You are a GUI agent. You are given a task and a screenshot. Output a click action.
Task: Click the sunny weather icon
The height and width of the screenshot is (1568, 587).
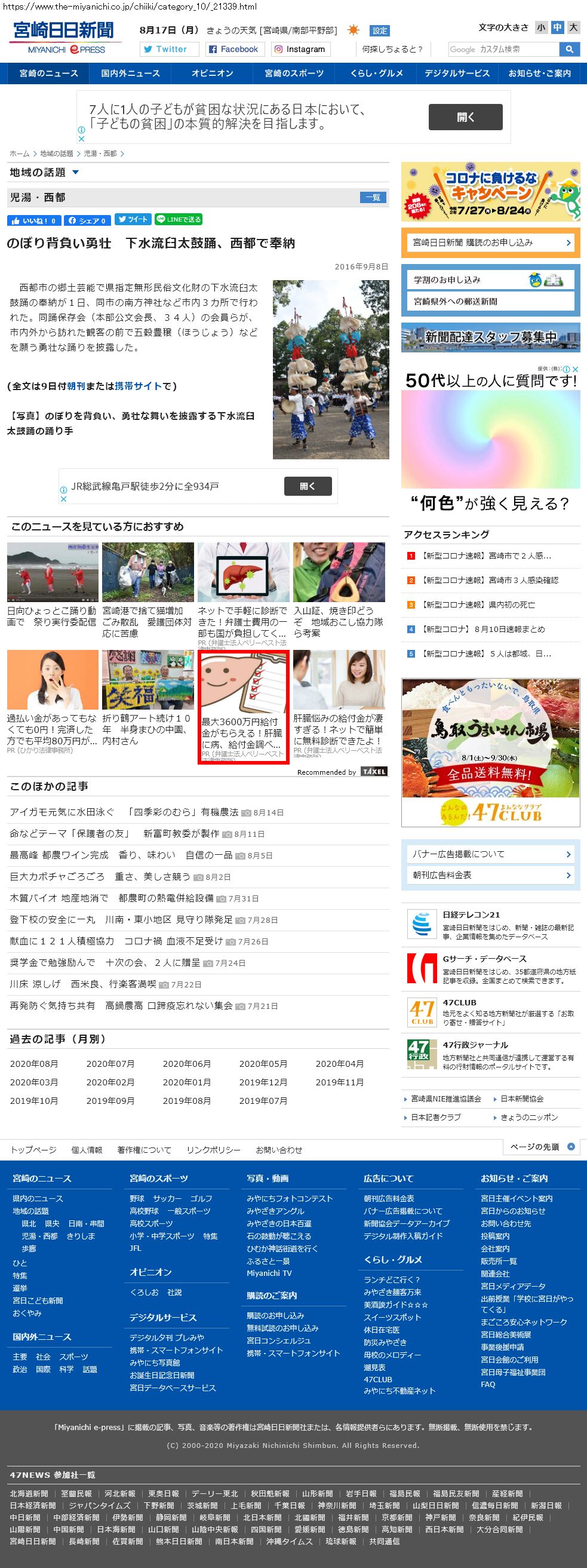(x=353, y=30)
